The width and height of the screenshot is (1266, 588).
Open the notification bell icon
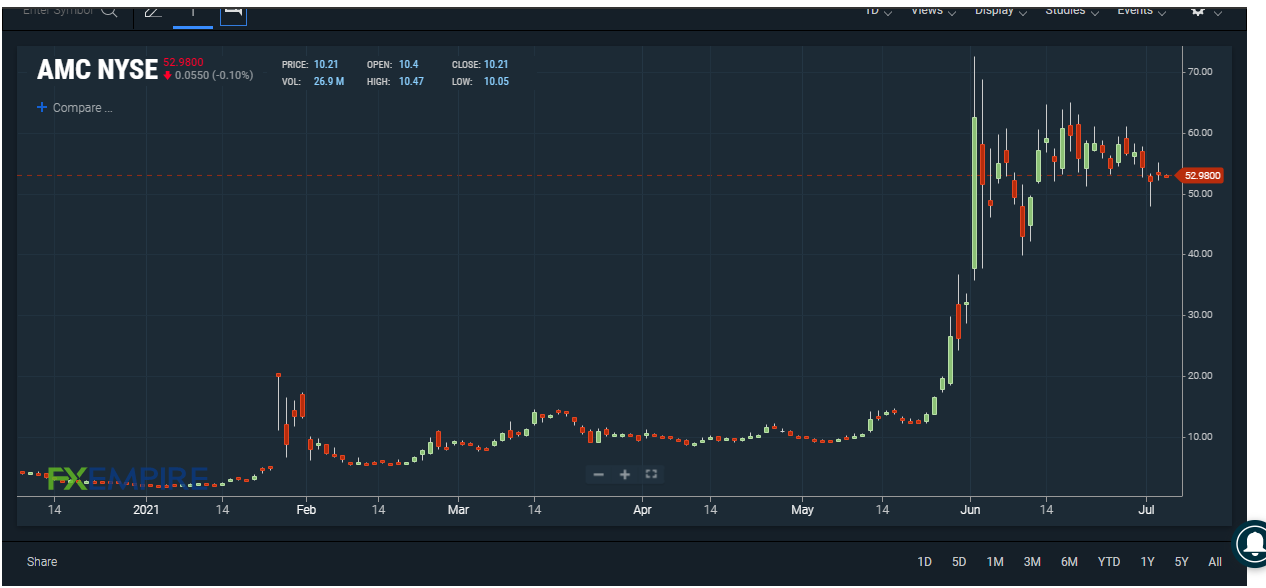coord(1252,542)
